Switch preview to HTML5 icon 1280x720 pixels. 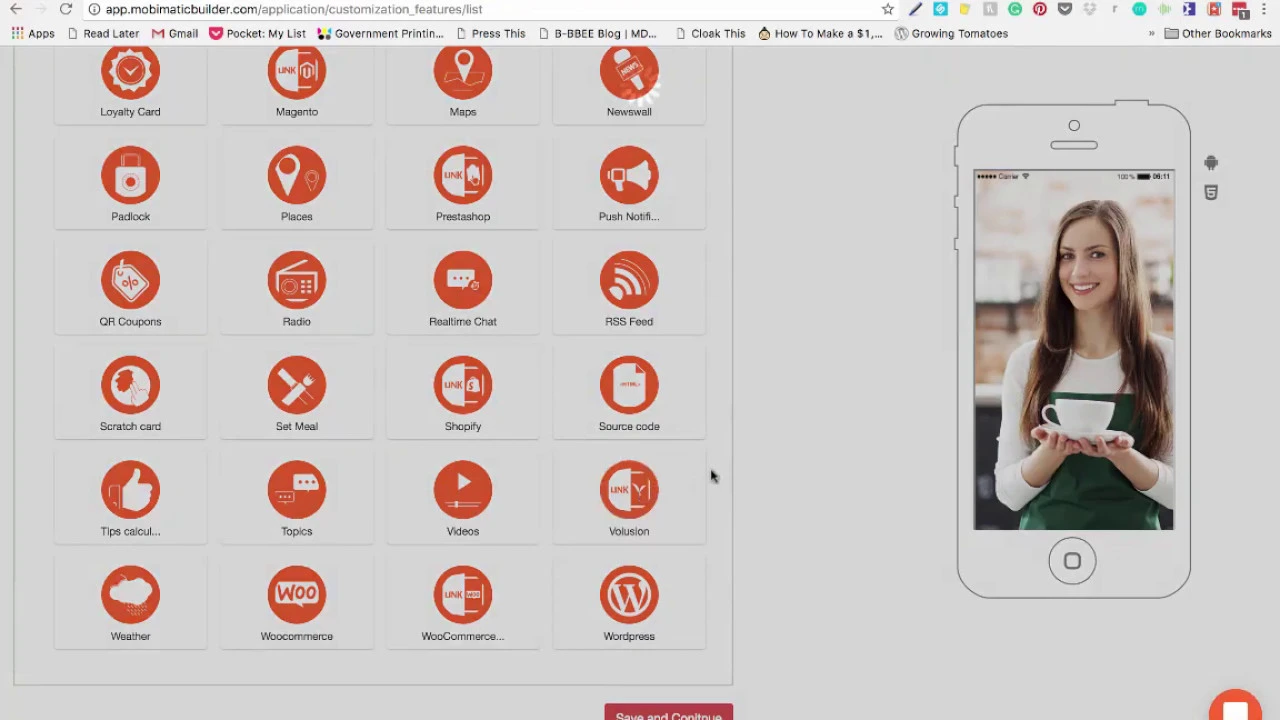[x=1211, y=192]
